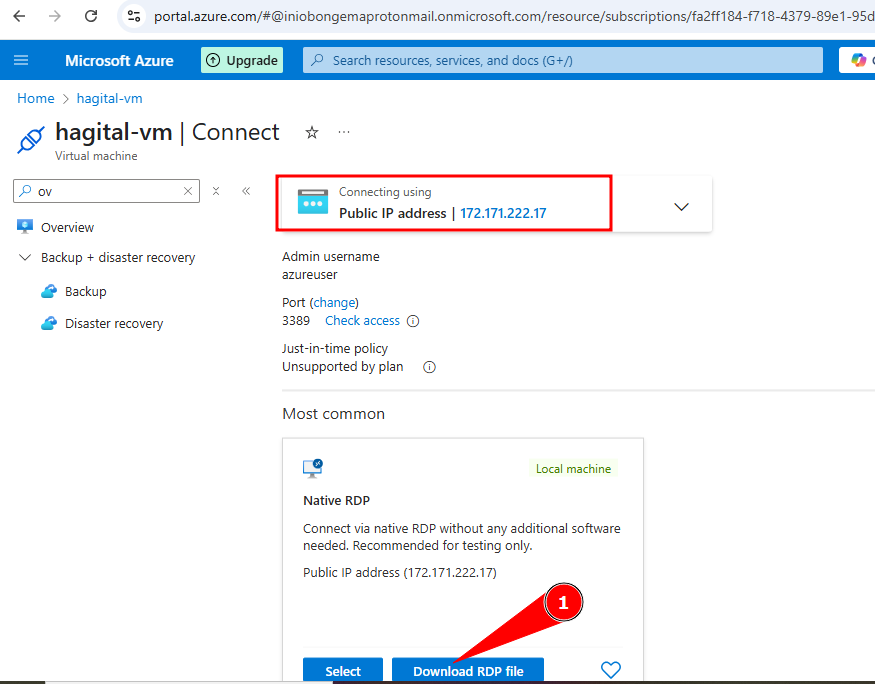
Task: Favorite Native RDP with the heart icon
Action: click(x=610, y=669)
